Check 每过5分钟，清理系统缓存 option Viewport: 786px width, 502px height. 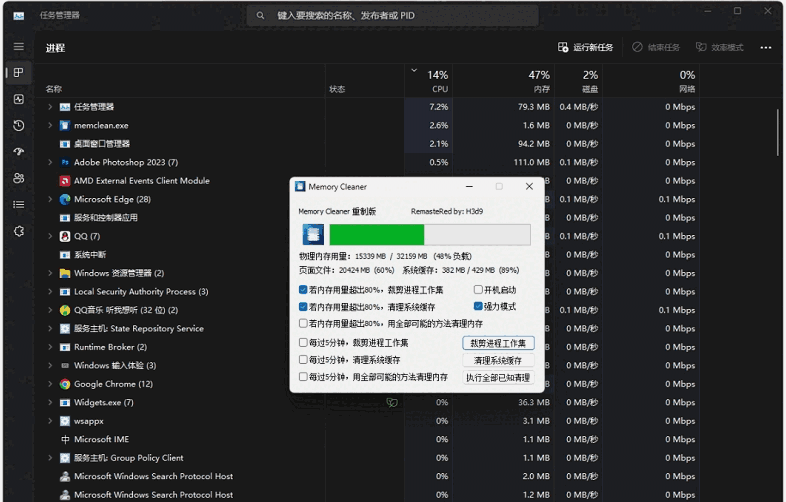[304, 360]
